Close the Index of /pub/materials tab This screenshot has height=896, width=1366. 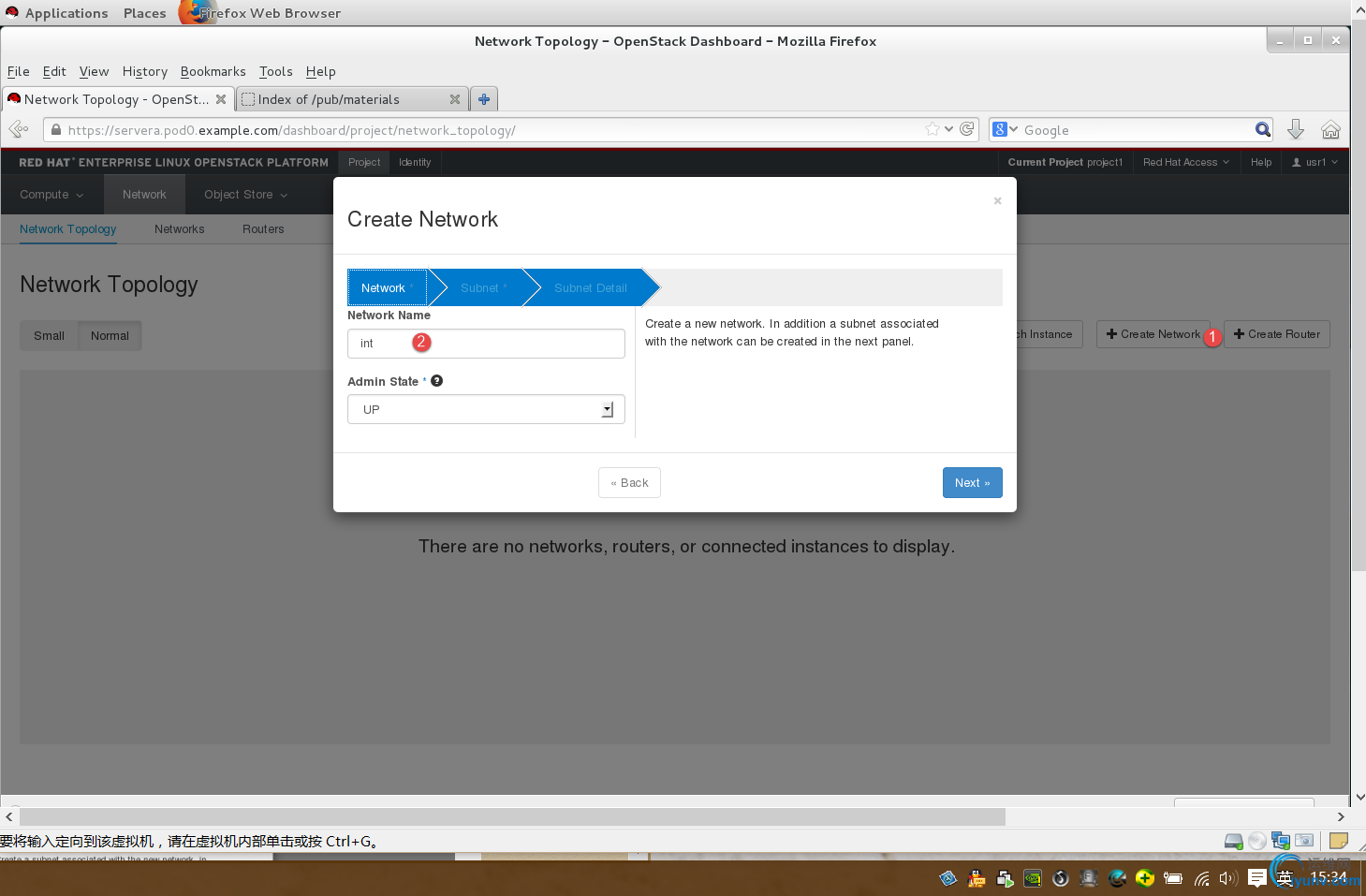click(455, 99)
